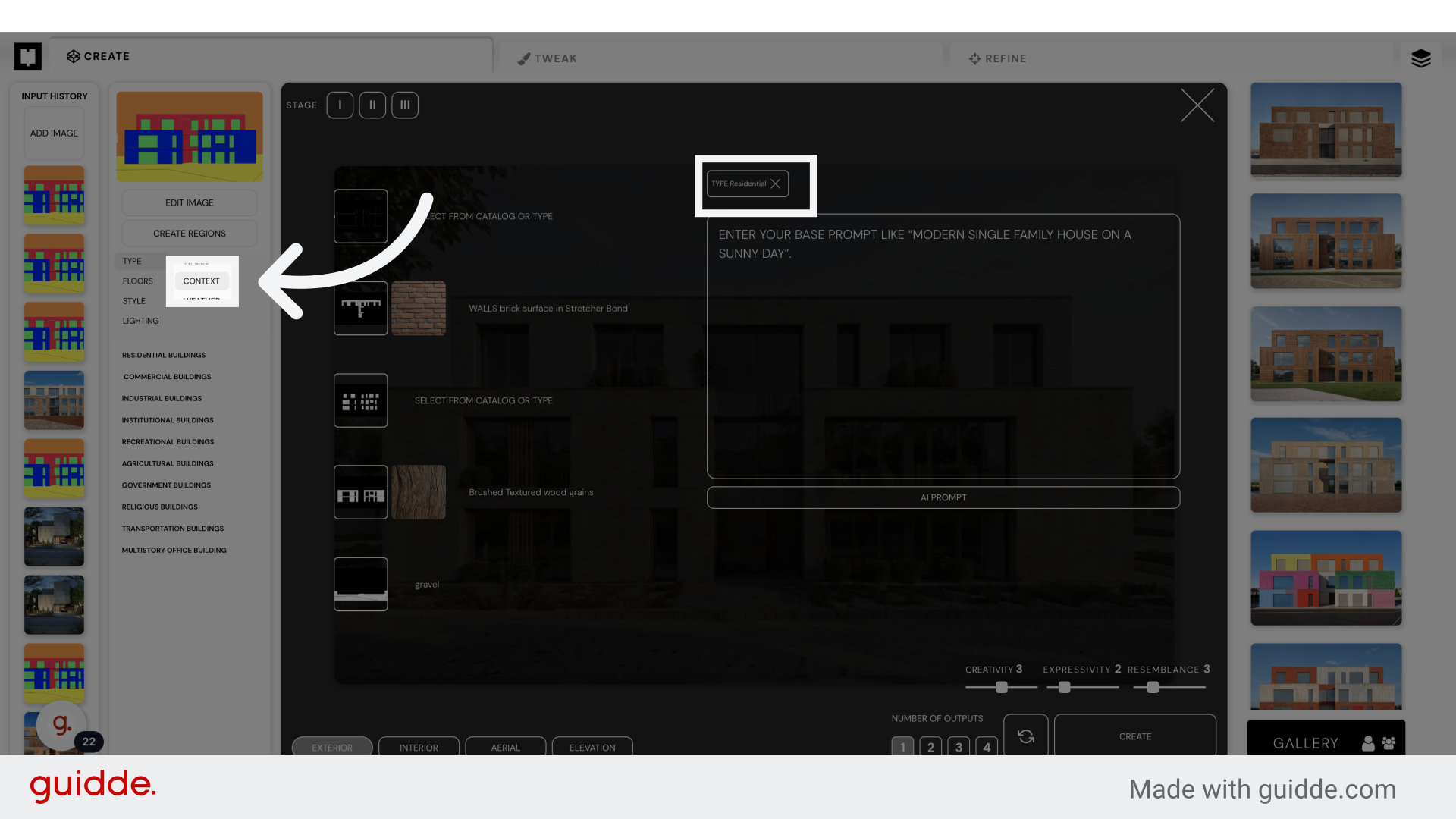Select the gravel ground region mask icon
The image size is (1456, 819).
(x=361, y=584)
